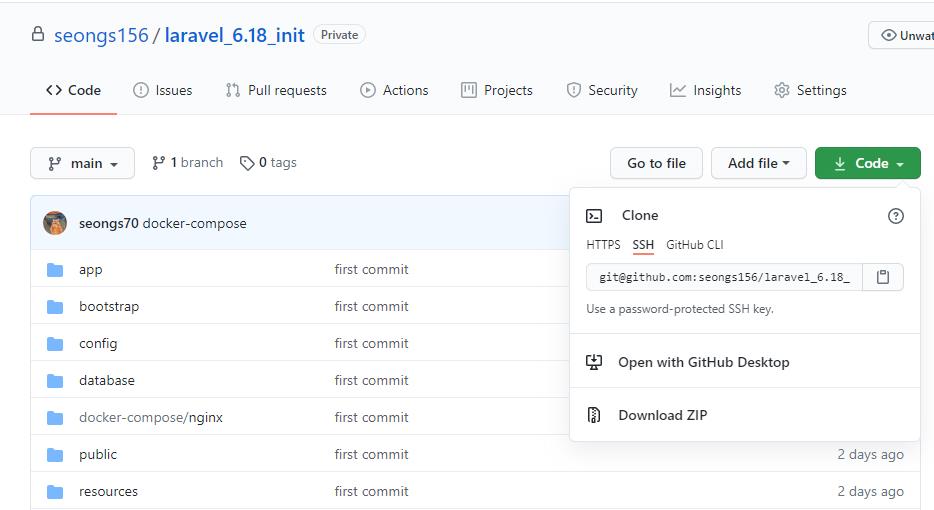Click the branch icon beside 1 branch
This screenshot has width=934, height=510.
158,163
